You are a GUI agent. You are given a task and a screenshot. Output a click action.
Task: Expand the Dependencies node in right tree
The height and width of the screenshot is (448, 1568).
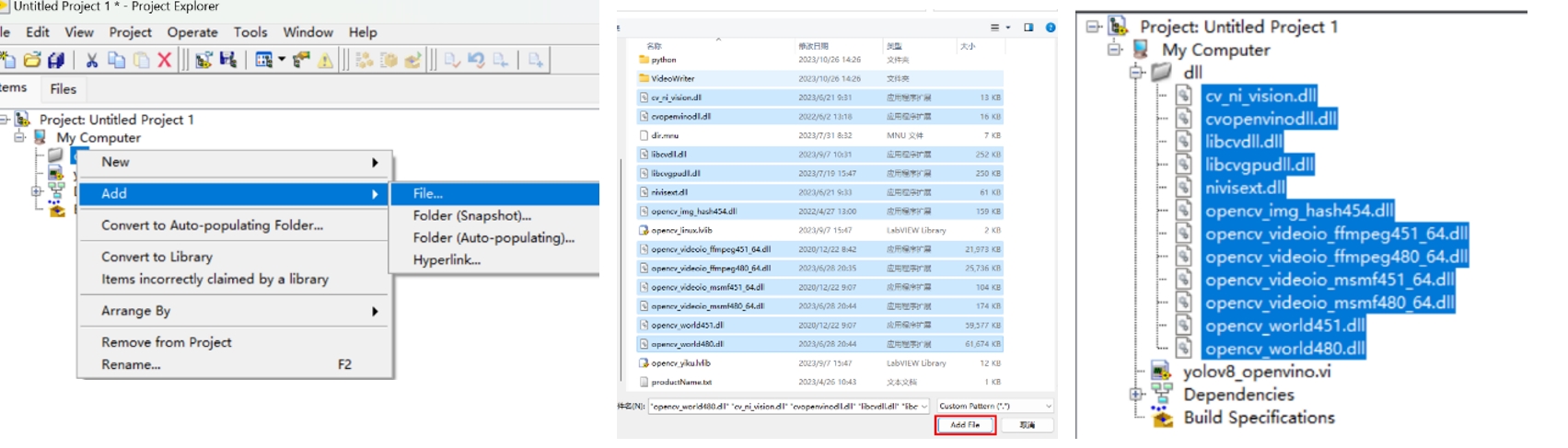click(x=1137, y=394)
